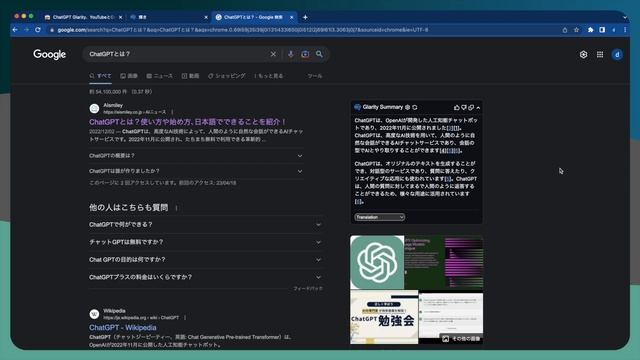Collapse the Glarity Summary panel

pyautogui.click(x=478, y=108)
